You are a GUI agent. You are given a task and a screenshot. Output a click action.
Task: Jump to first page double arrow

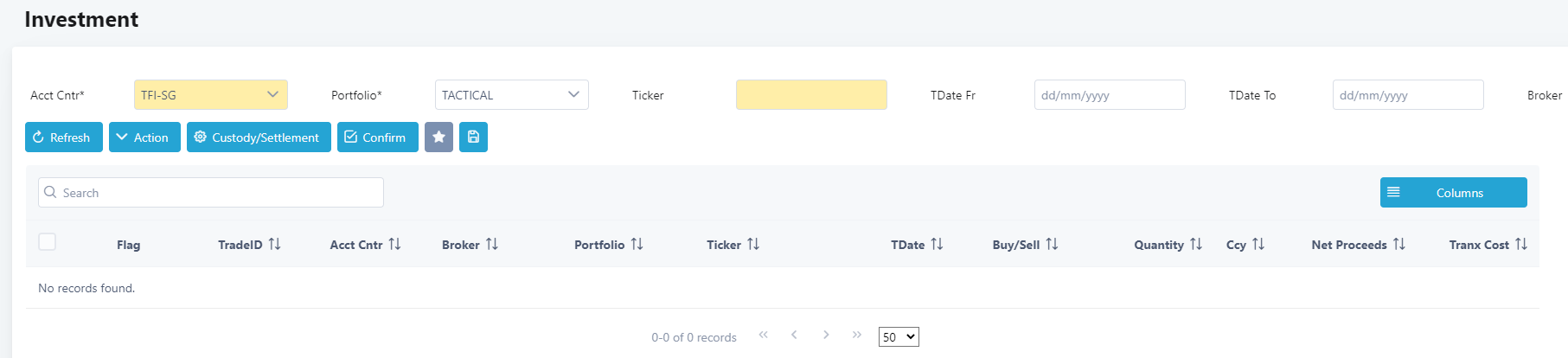pyautogui.click(x=764, y=335)
